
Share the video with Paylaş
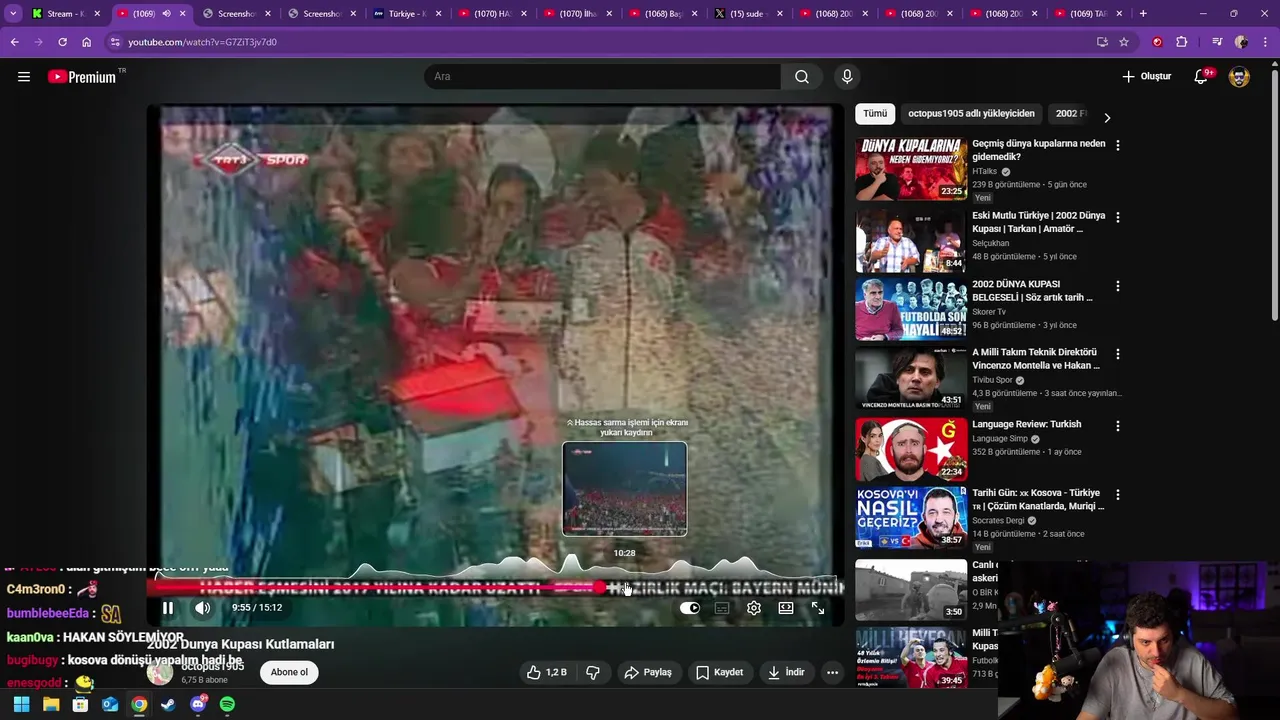coord(648,673)
